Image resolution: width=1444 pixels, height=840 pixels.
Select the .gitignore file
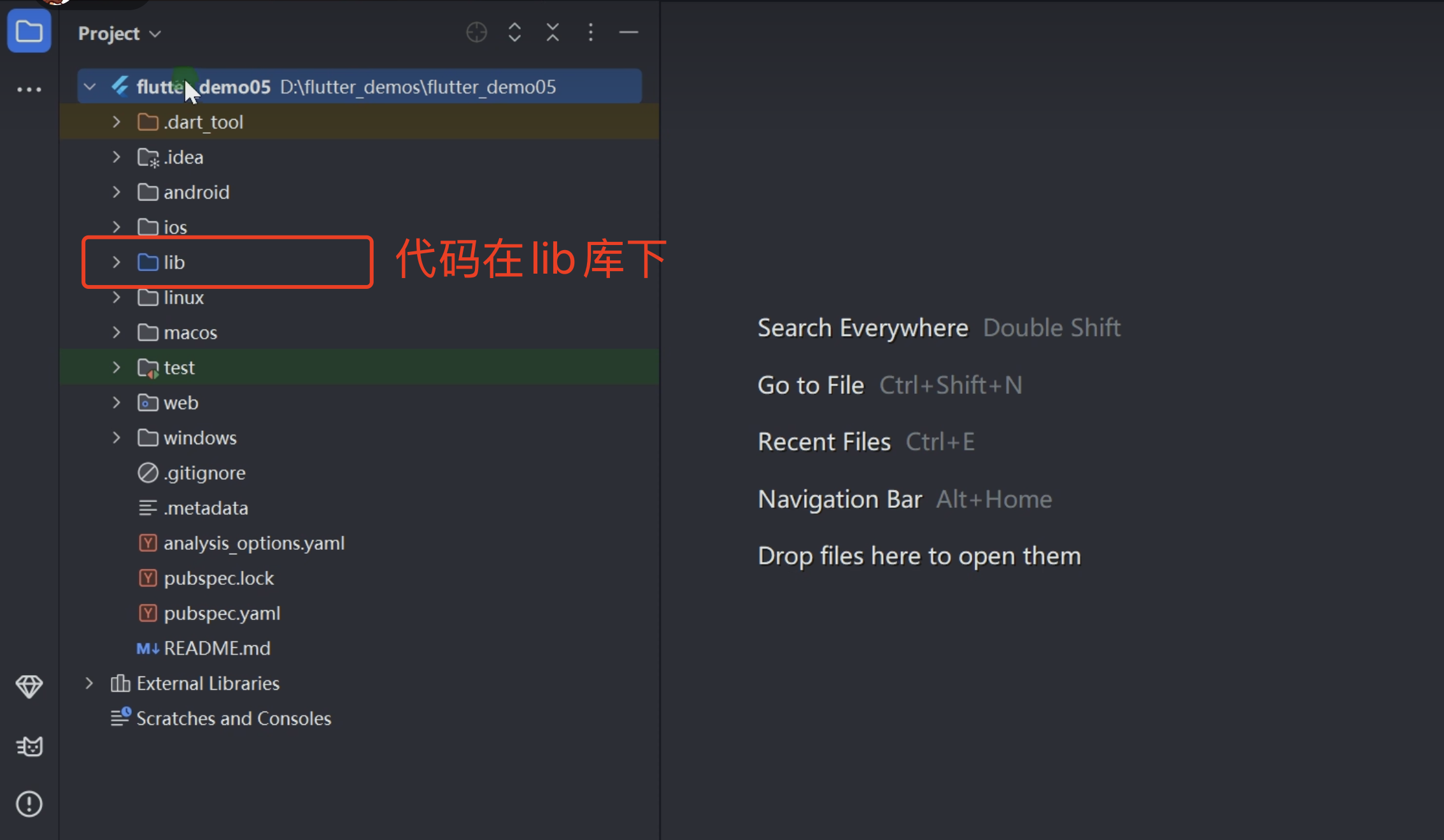(204, 473)
